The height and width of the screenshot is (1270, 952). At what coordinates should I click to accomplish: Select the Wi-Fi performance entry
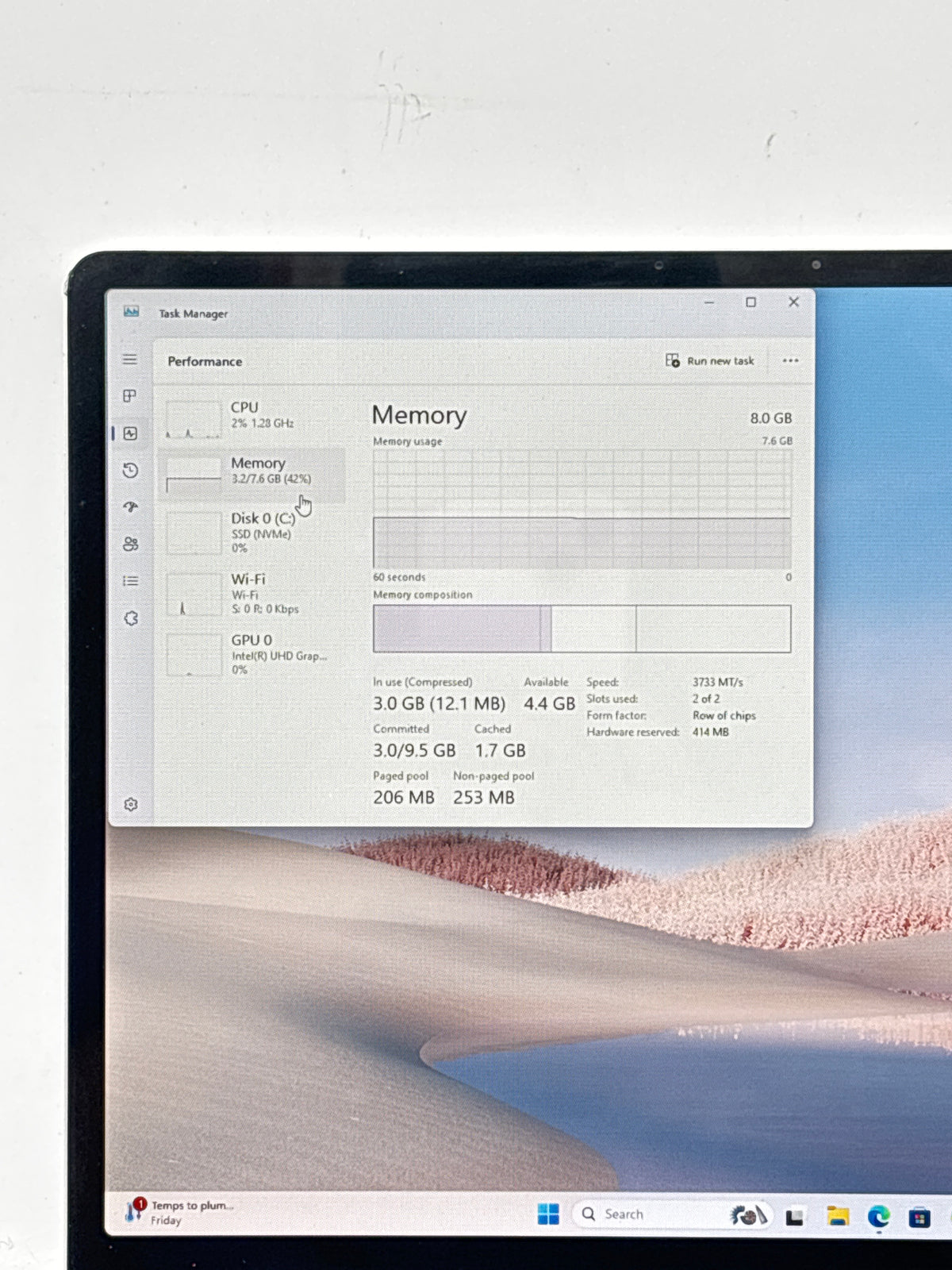click(x=251, y=594)
